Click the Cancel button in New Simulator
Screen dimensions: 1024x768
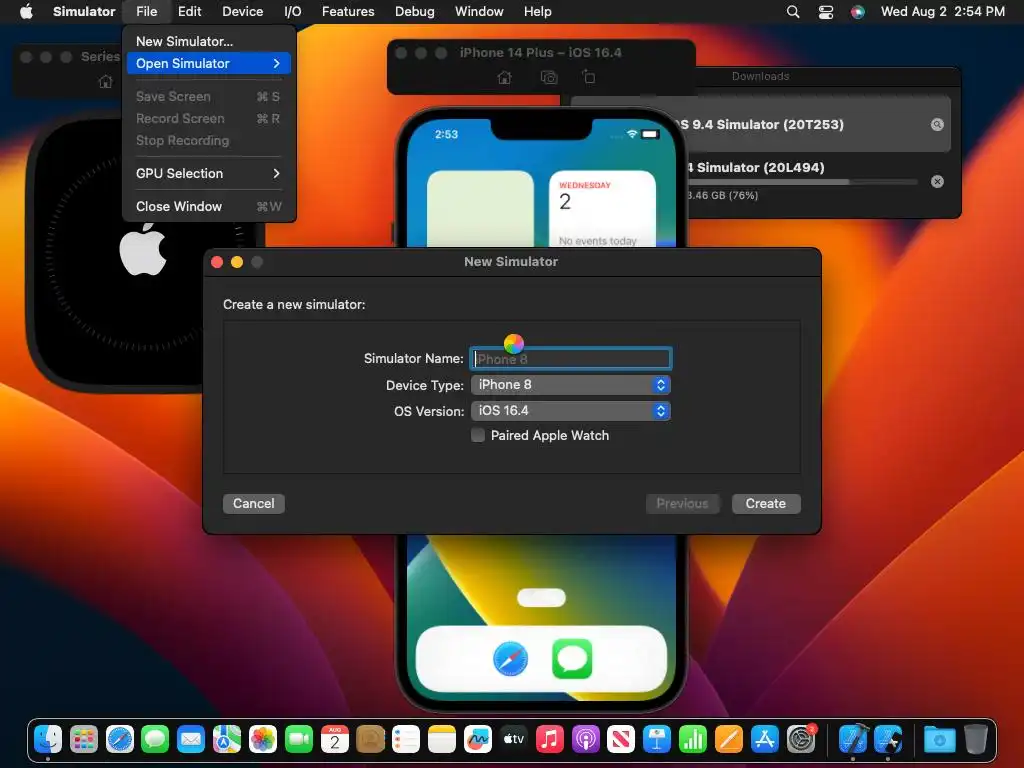(253, 504)
